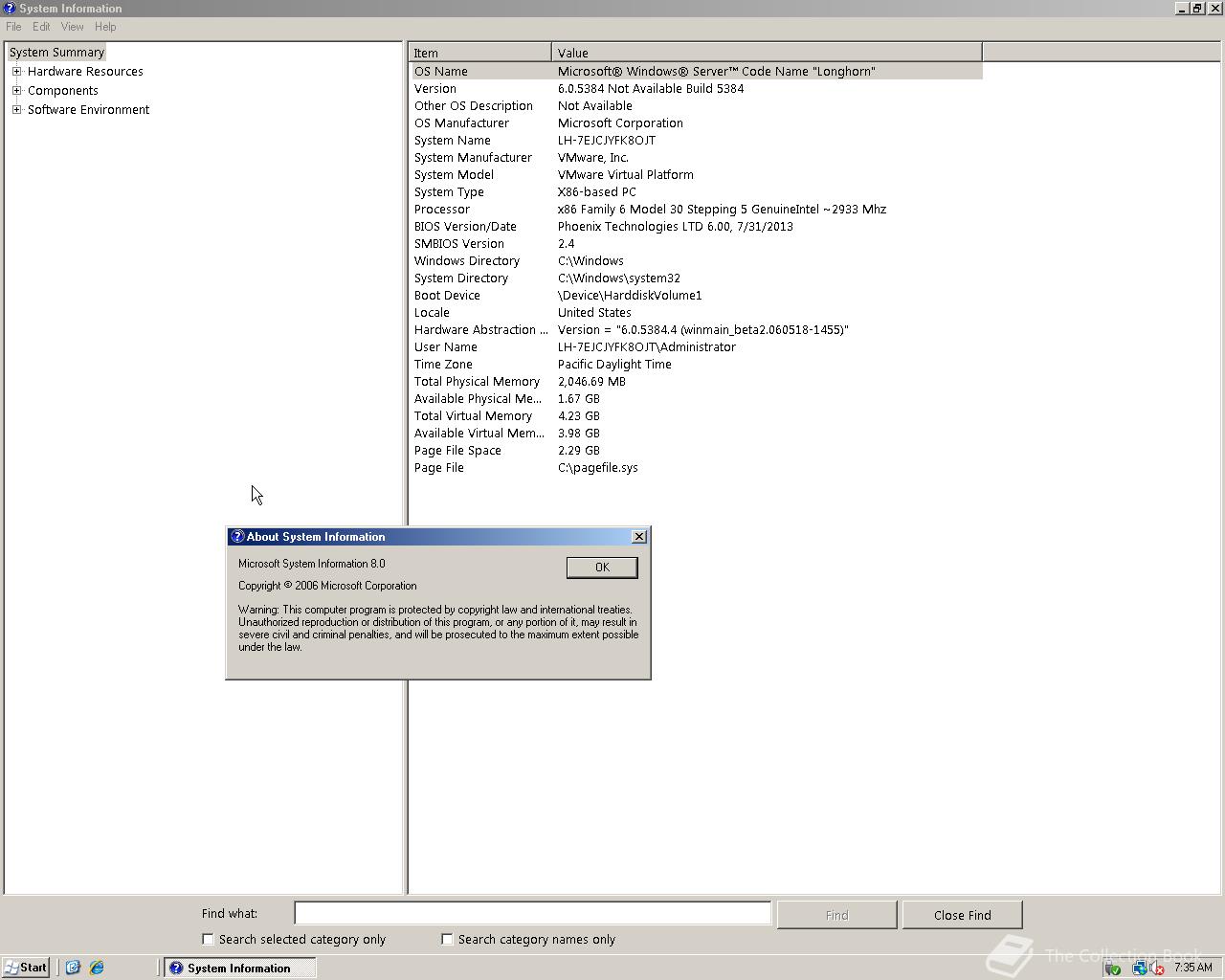Select the Total Physical Memory row
Viewport: 1225px width, 980px height.
[x=697, y=382]
